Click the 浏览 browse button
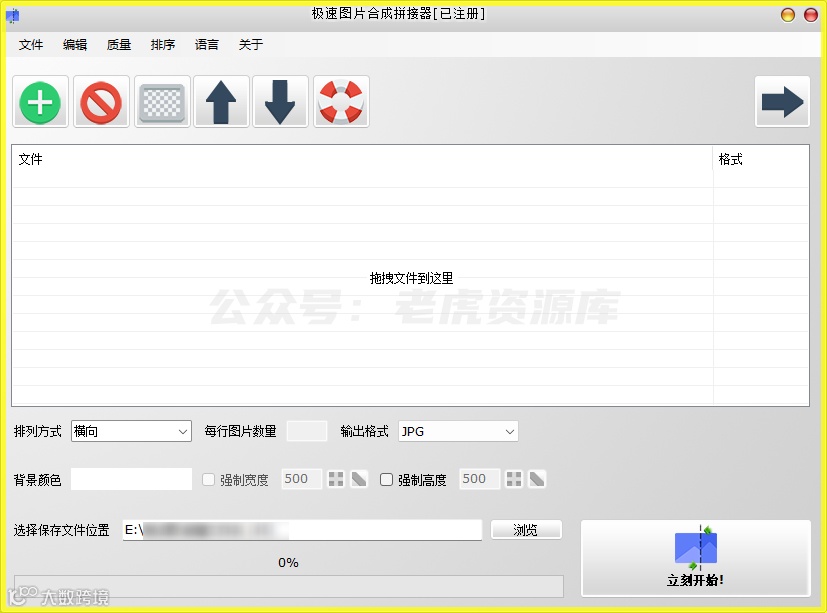The width and height of the screenshot is (827, 613). [x=526, y=530]
